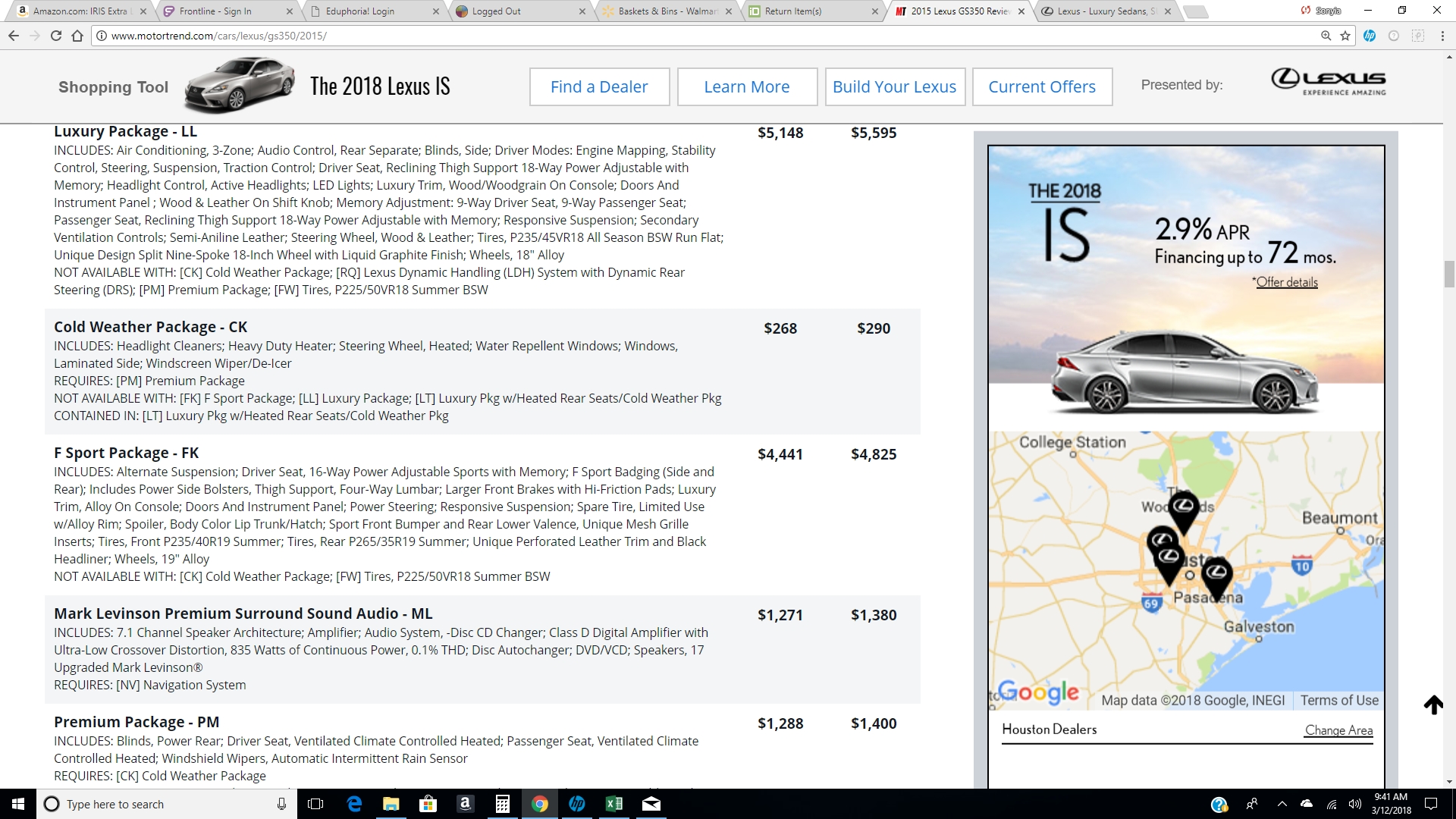
Task: Click the Find a Dealer button
Action: pos(599,86)
